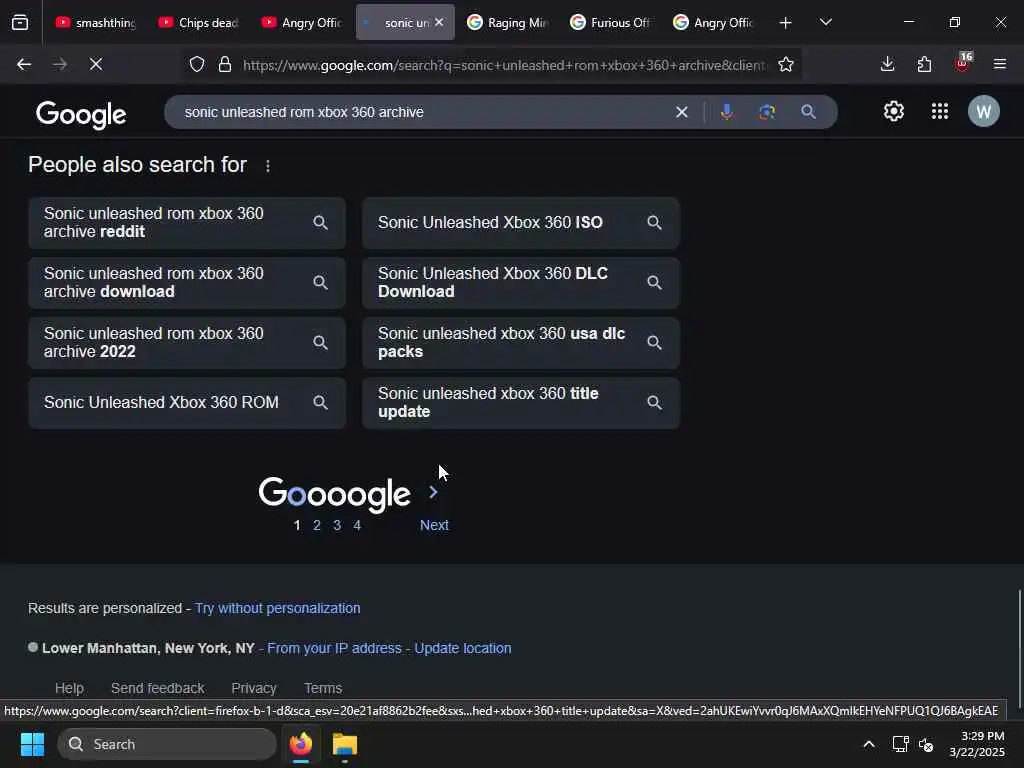
Task: Close the sonic unleashed tab
Action: click(x=439, y=22)
